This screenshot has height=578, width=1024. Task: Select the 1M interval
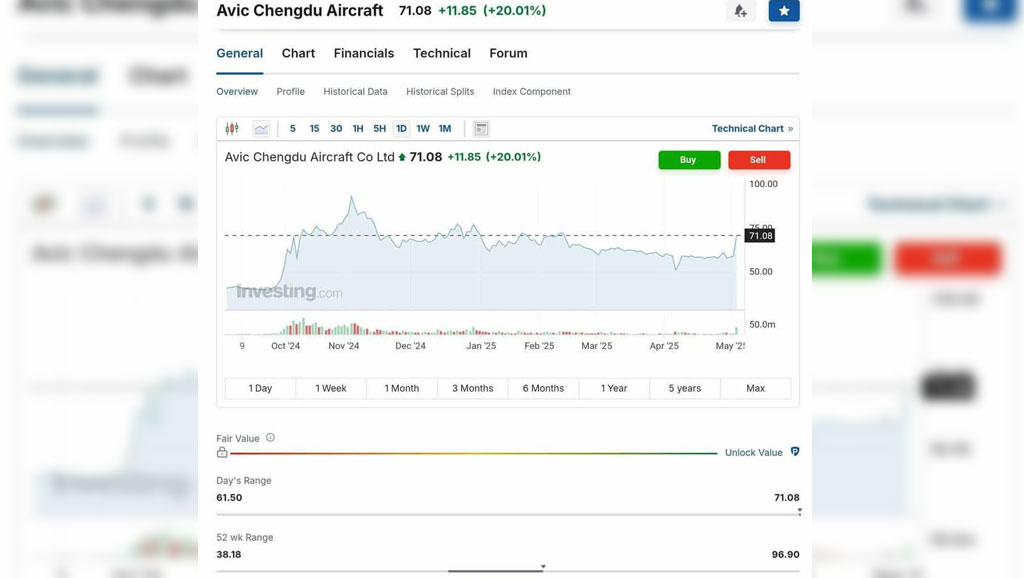pos(445,129)
